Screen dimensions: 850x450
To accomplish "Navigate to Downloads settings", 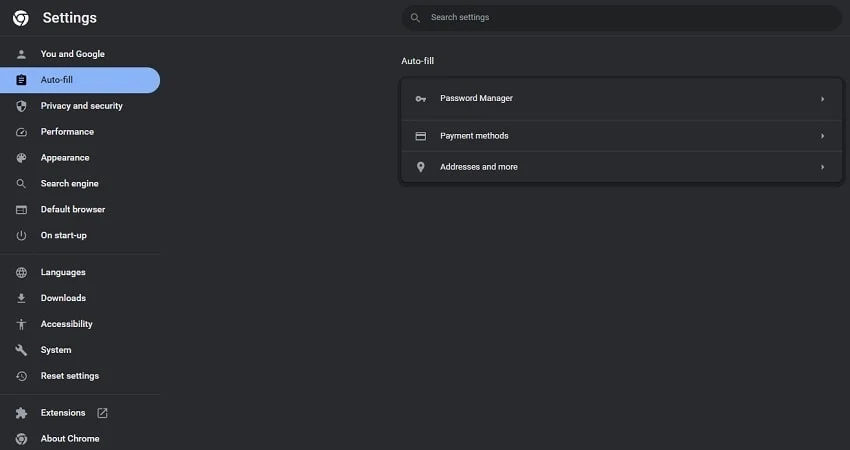I will point(63,299).
